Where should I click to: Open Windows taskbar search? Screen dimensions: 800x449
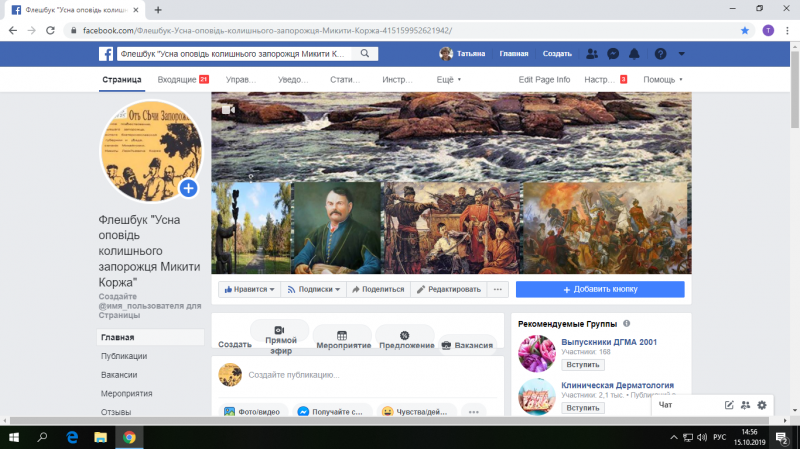(42, 437)
